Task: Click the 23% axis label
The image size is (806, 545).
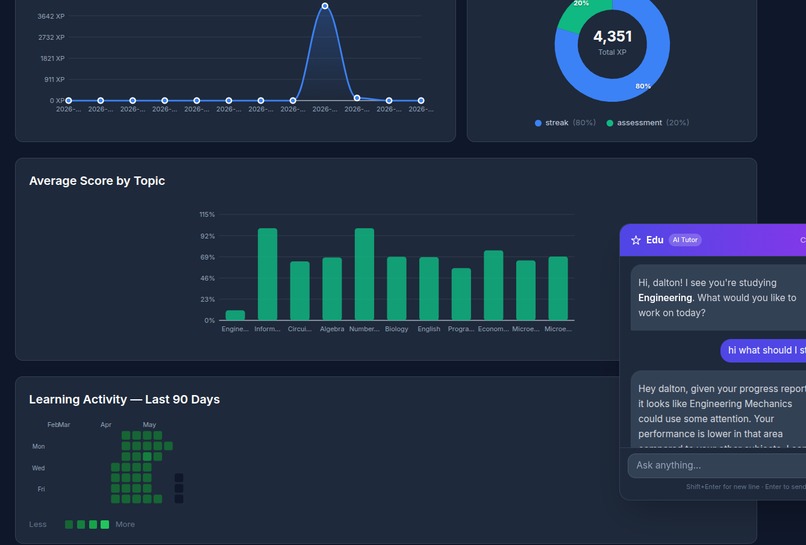Action: (x=208, y=299)
